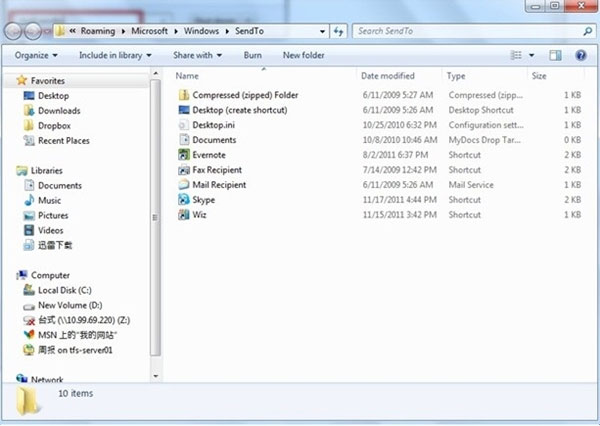This screenshot has width=600, height=426.
Task: Select Network in the navigation pane
Action: tap(47, 379)
